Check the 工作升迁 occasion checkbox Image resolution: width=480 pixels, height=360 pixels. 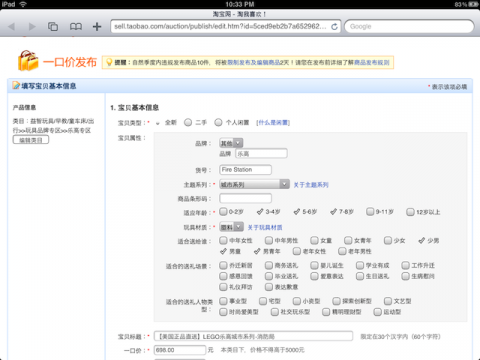405,265
